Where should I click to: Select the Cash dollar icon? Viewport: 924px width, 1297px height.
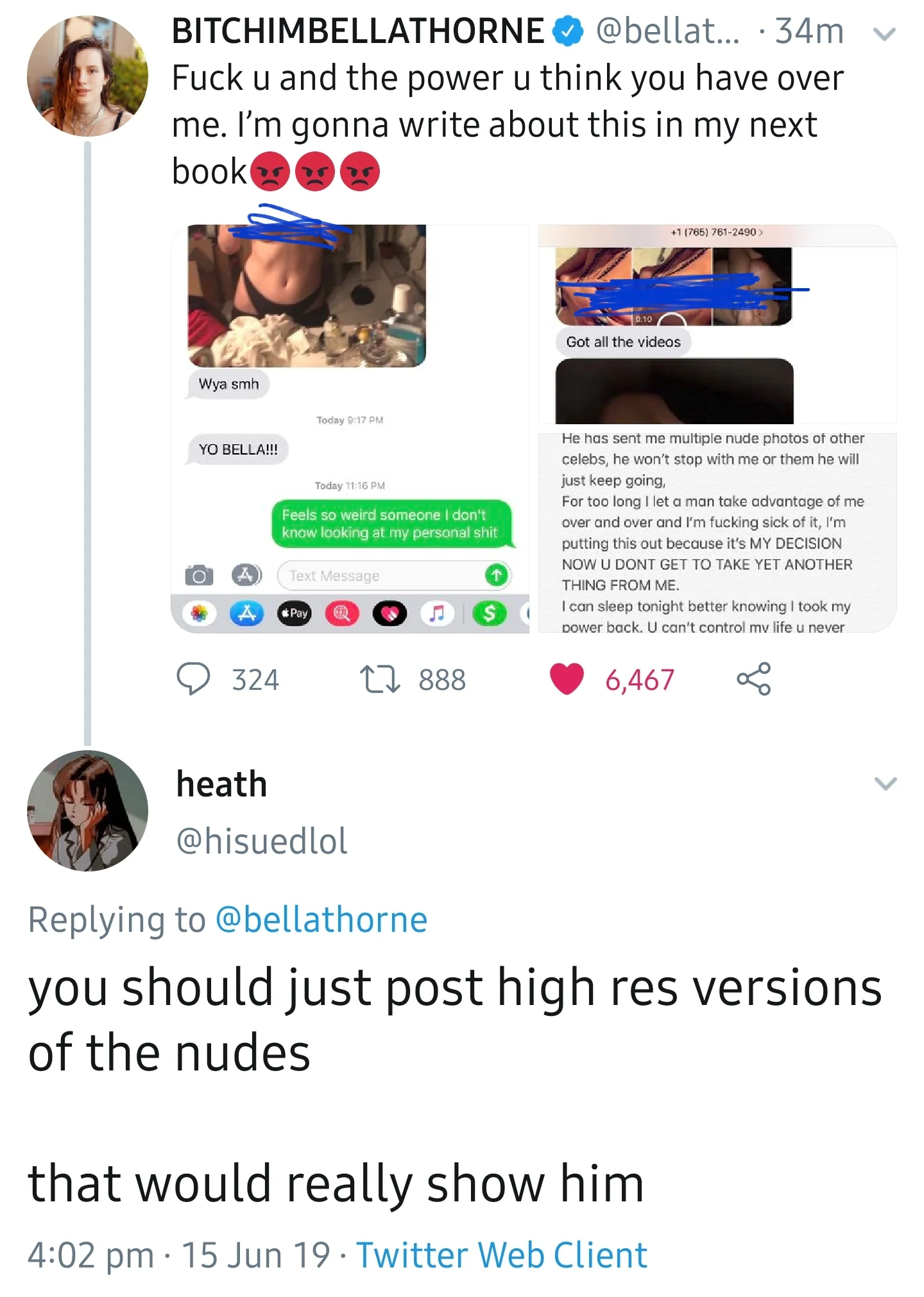pyautogui.click(x=490, y=613)
